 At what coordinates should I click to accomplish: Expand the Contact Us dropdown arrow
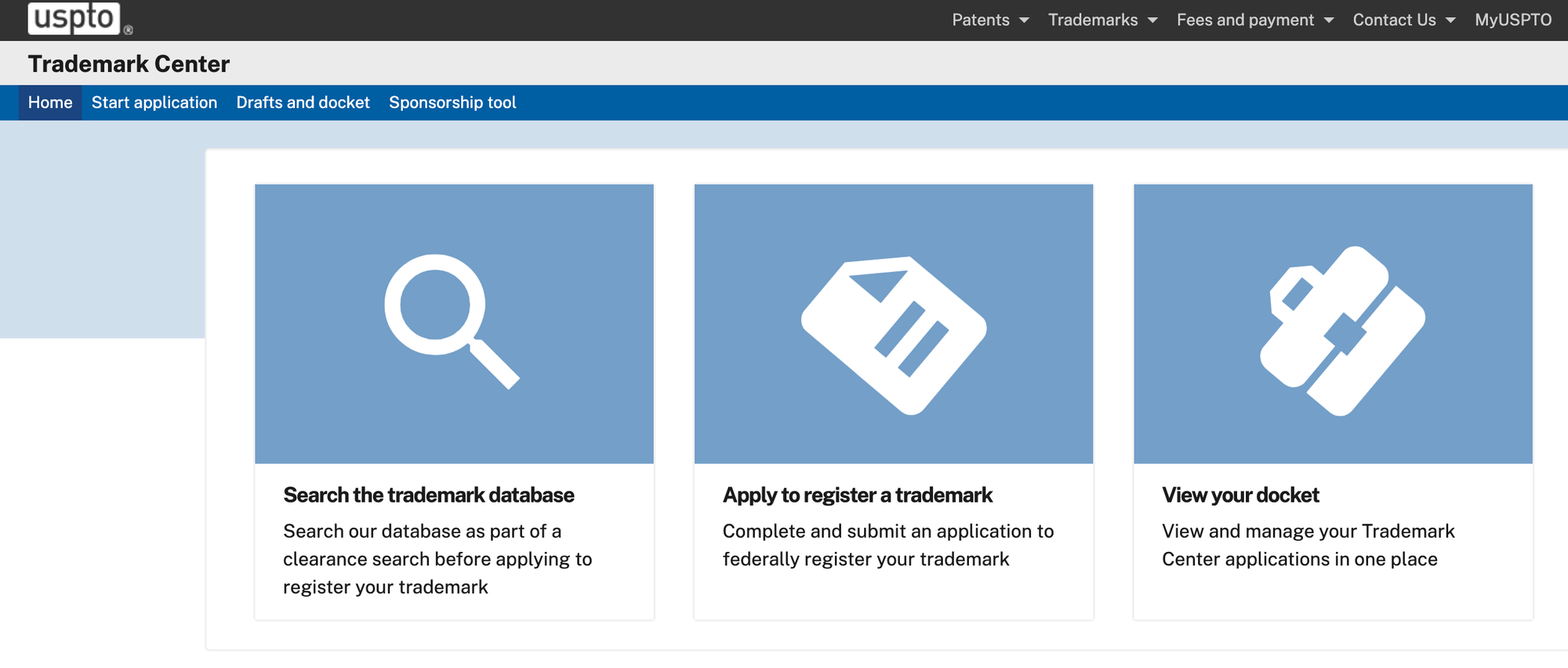1450,20
